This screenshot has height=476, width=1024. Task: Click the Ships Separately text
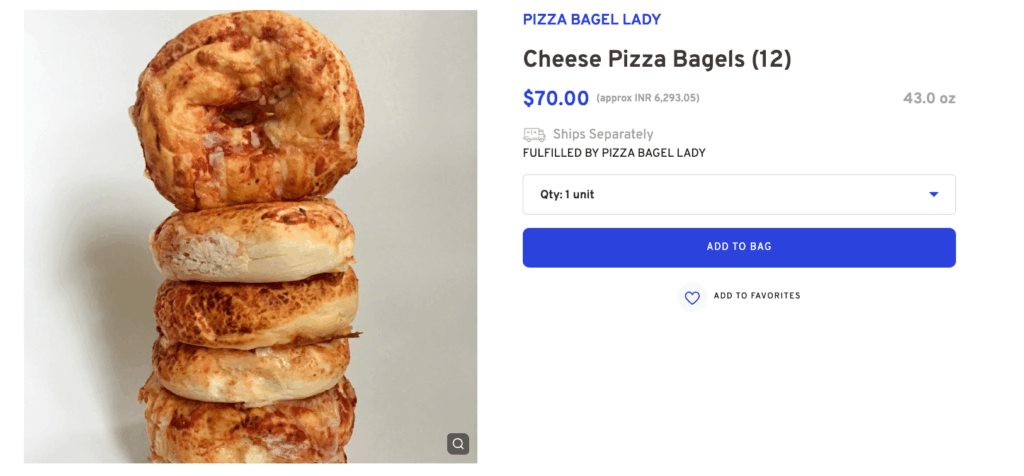603,134
